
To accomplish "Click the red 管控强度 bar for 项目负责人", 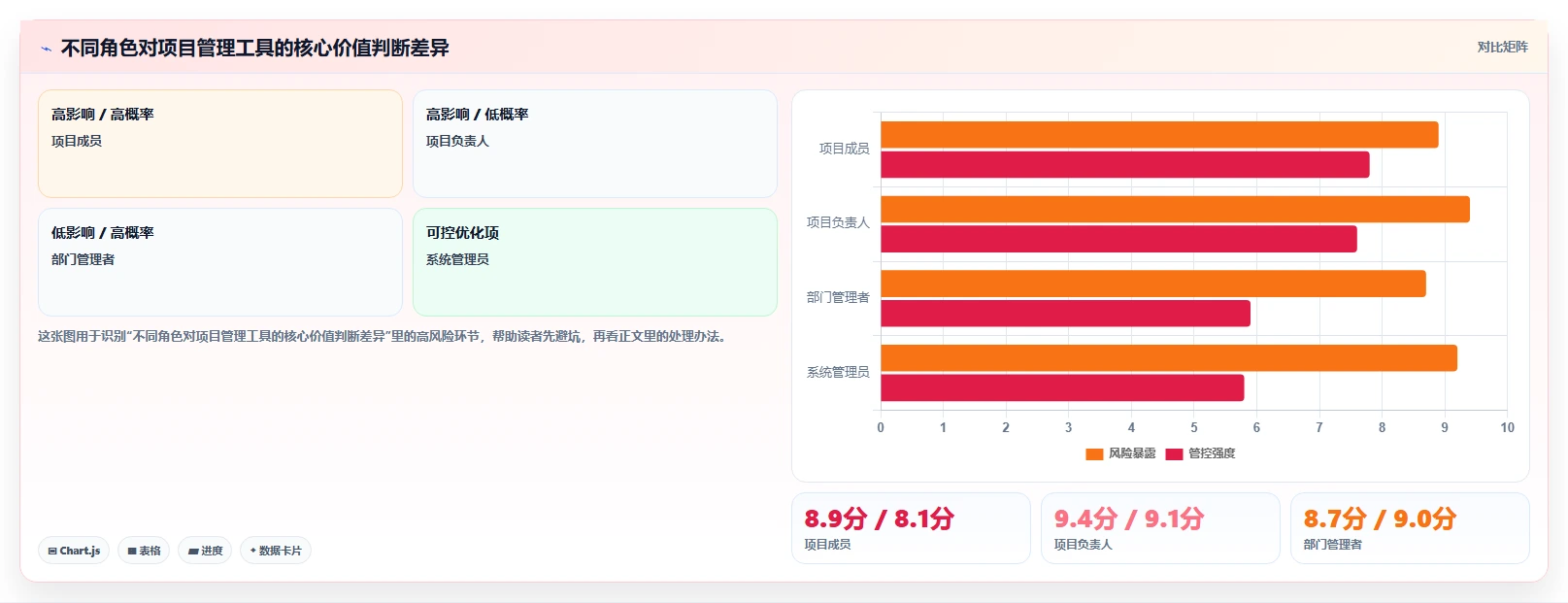I will pyautogui.click(x=1118, y=239).
